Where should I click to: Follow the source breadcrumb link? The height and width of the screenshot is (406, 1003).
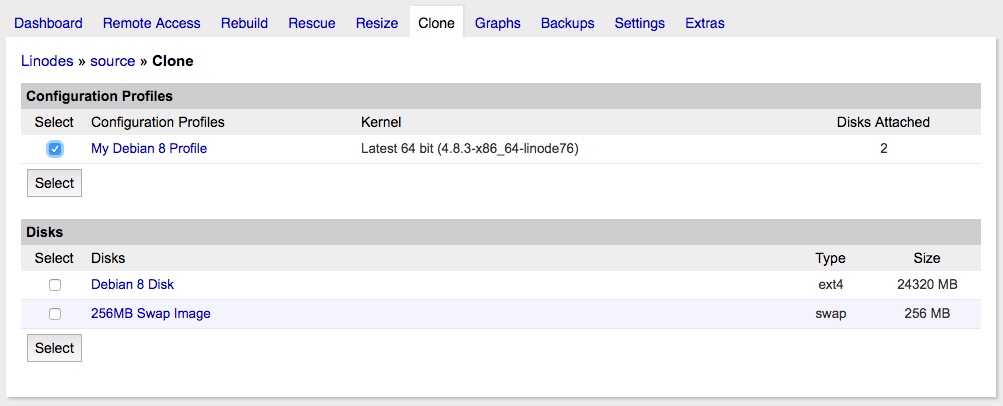[112, 61]
